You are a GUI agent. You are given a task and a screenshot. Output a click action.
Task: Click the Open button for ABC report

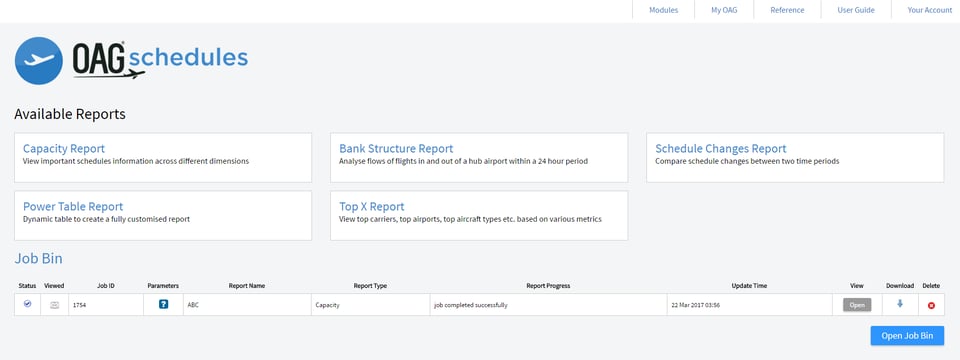pos(857,305)
